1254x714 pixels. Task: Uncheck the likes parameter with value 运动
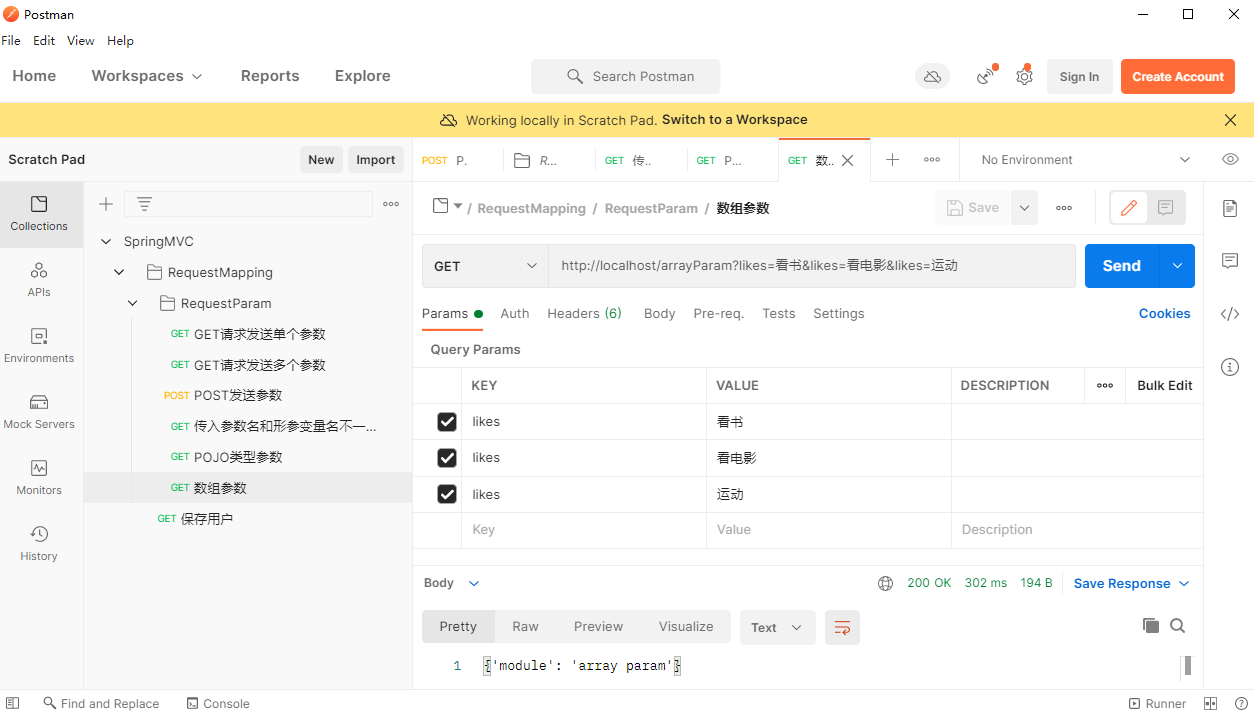(447, 494)
